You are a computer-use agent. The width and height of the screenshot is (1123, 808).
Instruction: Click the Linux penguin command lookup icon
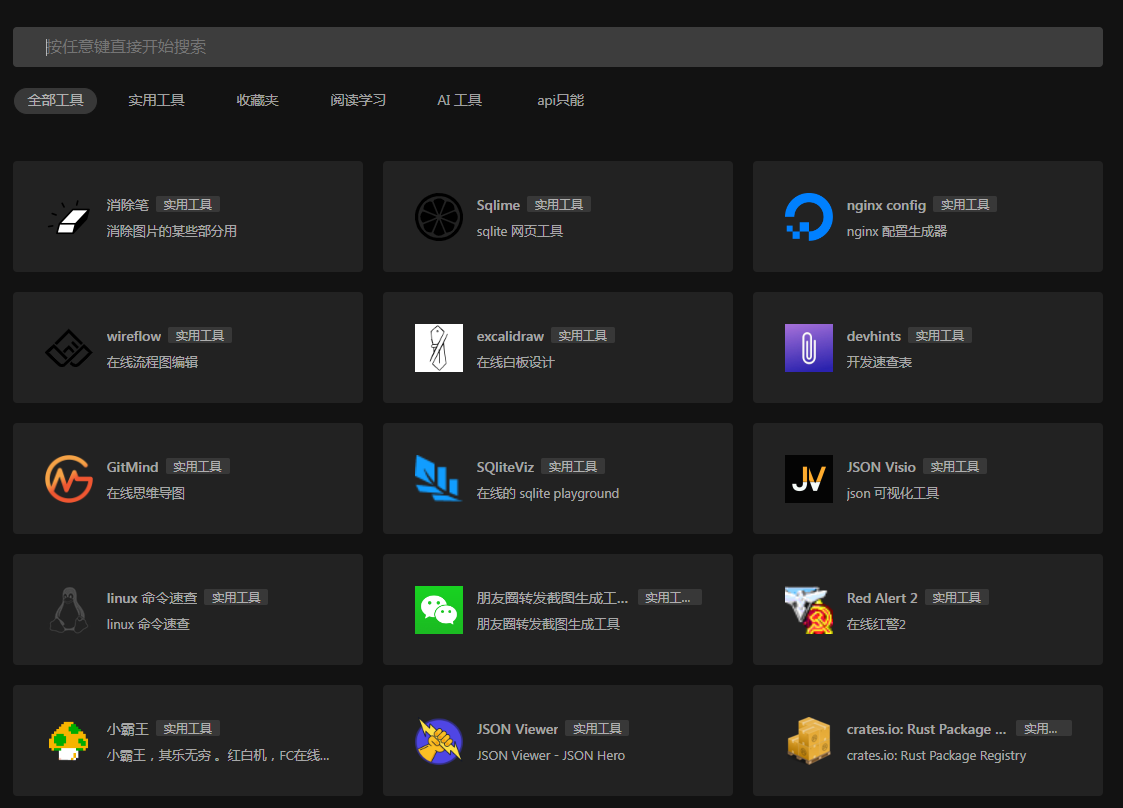68,610
